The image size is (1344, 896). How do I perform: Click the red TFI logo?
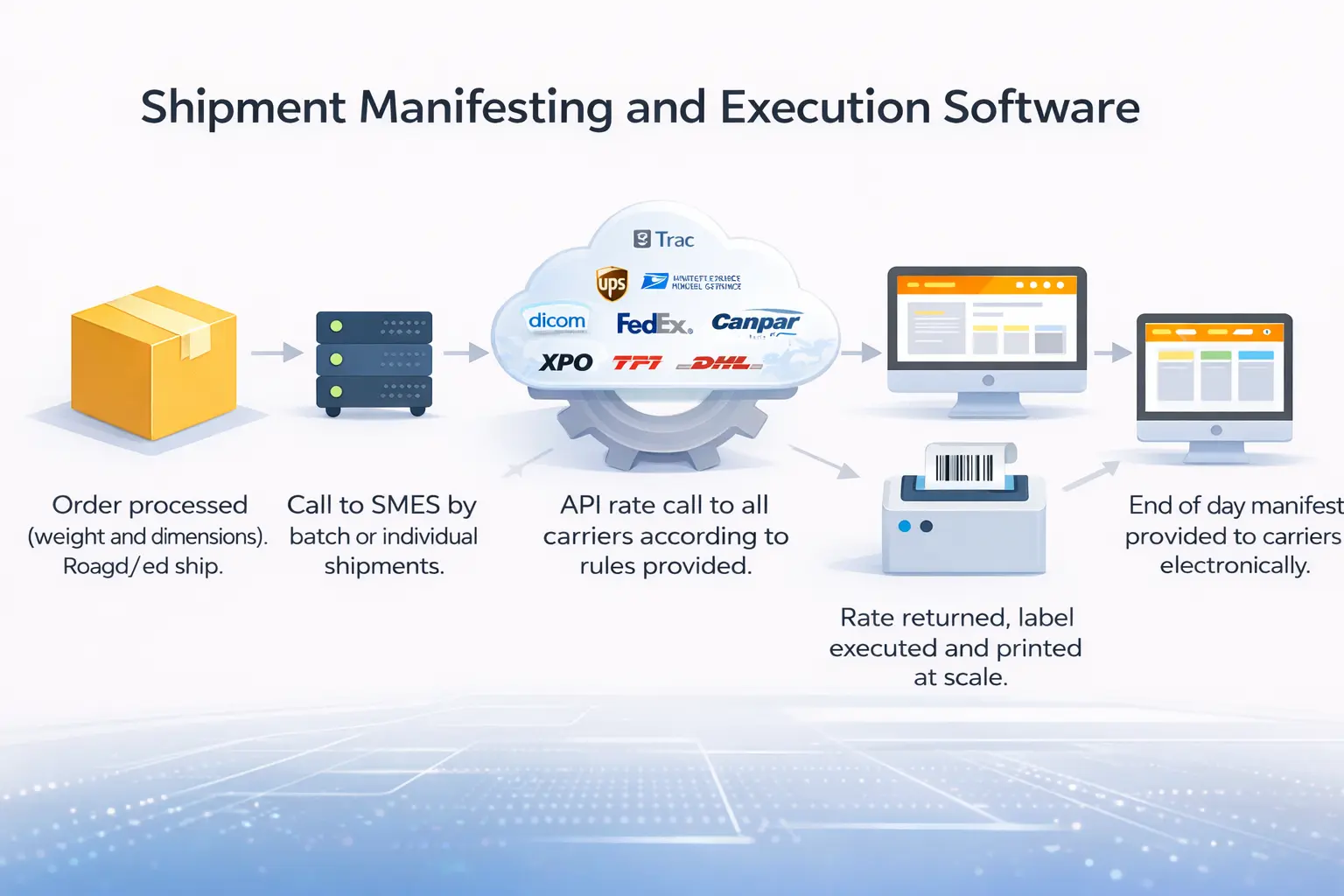[637, 362]
